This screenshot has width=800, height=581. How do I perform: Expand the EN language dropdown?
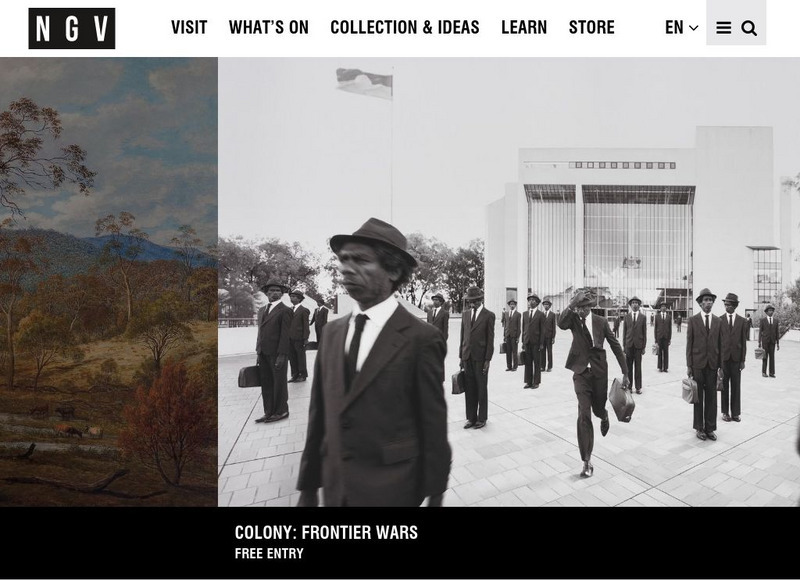682,28
